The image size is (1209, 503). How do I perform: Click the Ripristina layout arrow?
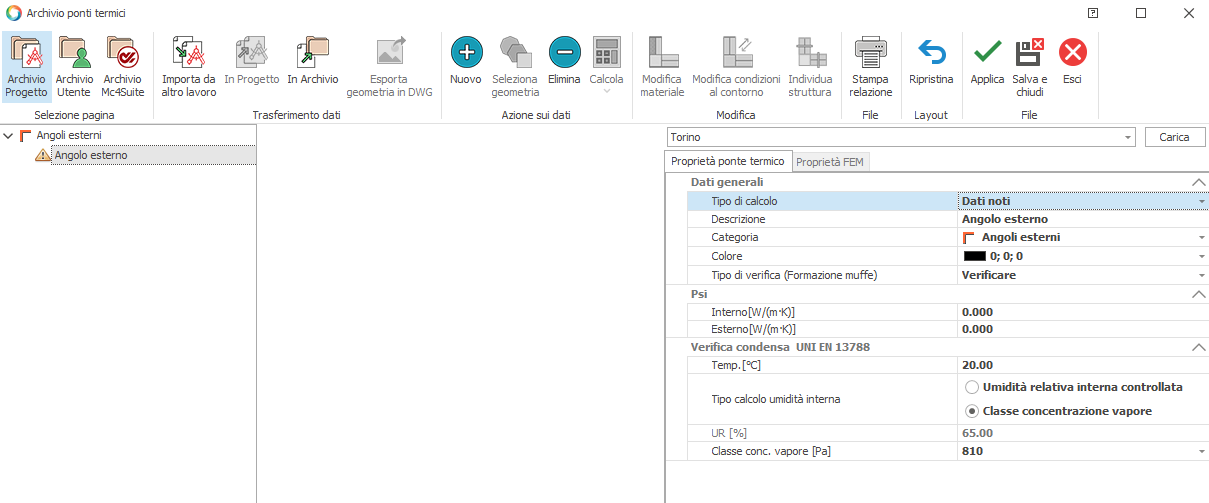tap(931, 52)
